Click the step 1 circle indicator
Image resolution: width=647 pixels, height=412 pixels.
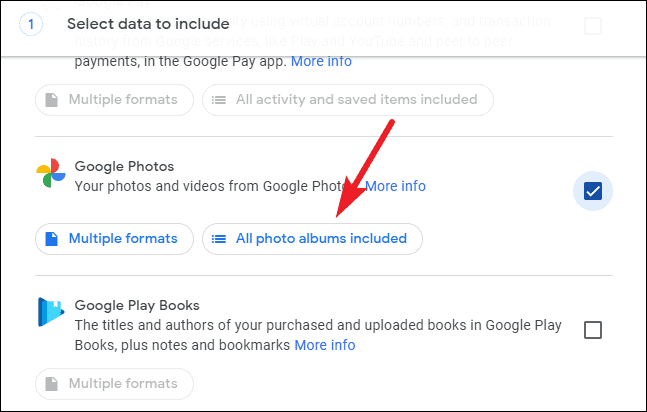[x=31, y=24]
